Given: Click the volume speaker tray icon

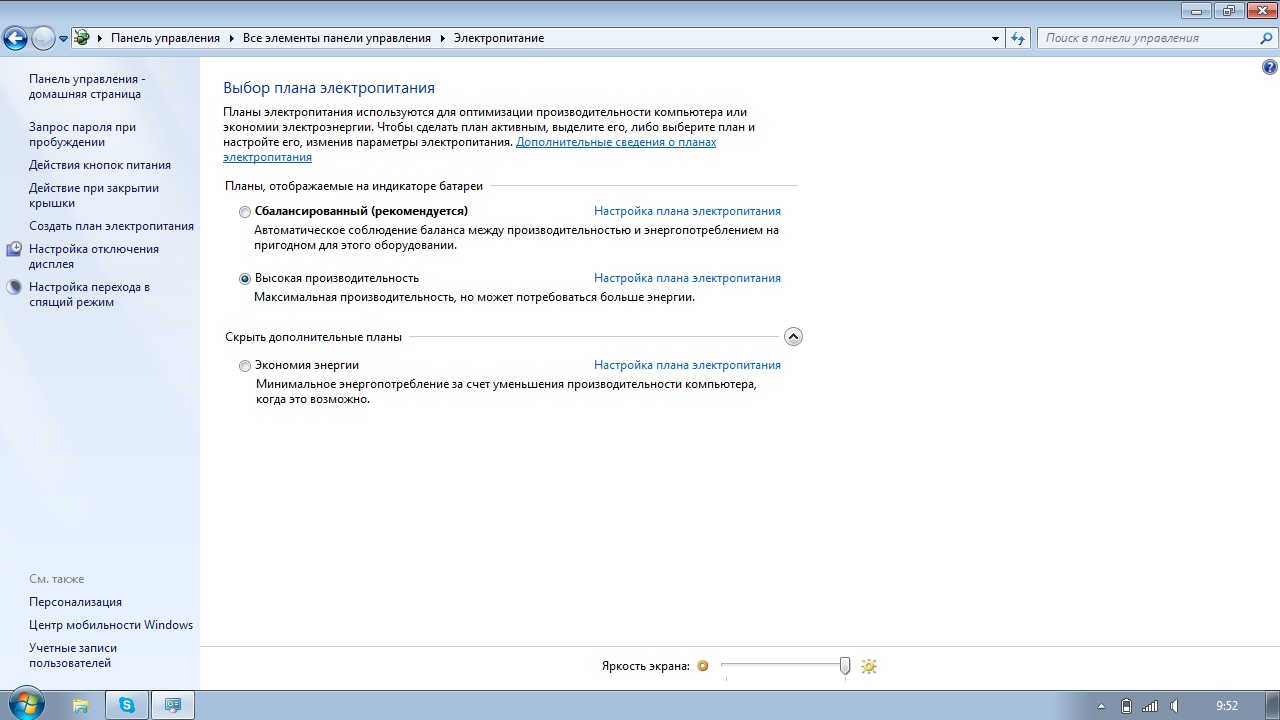Looking at the screenshot, I should pos(1175,706).
